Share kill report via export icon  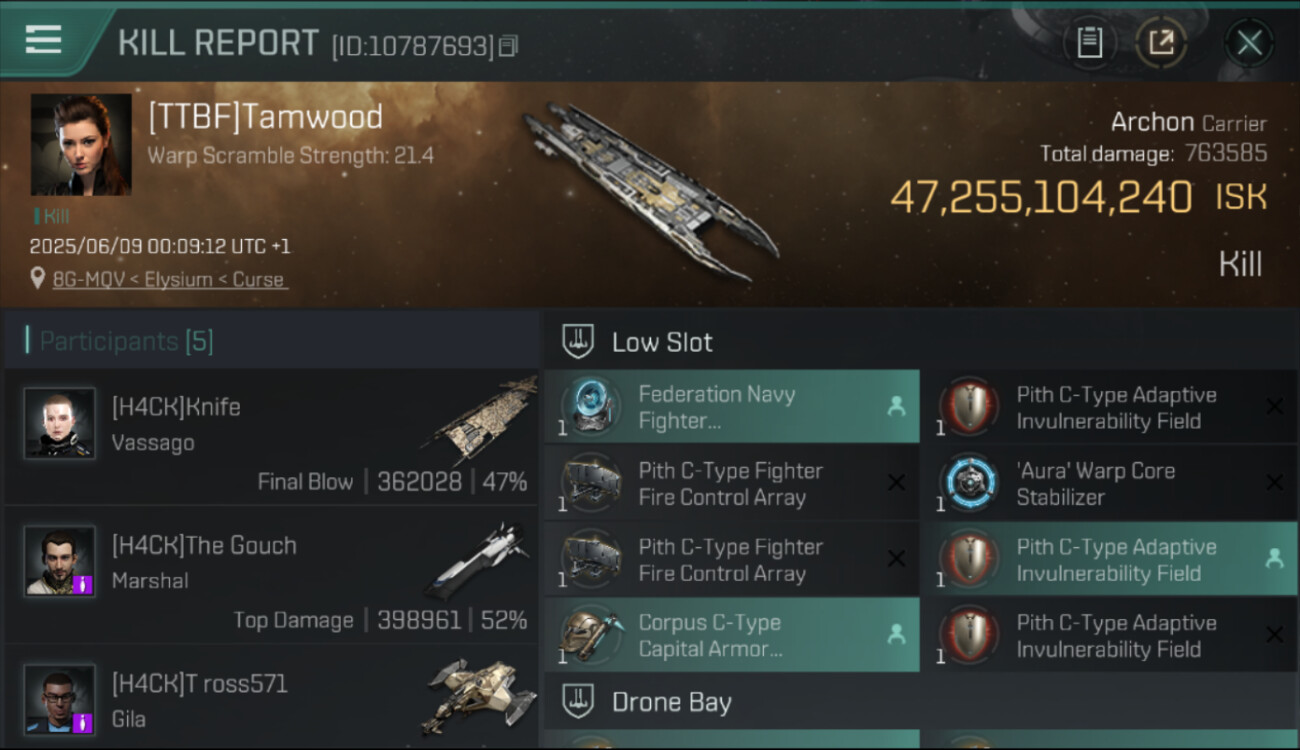coord(1161,43)
